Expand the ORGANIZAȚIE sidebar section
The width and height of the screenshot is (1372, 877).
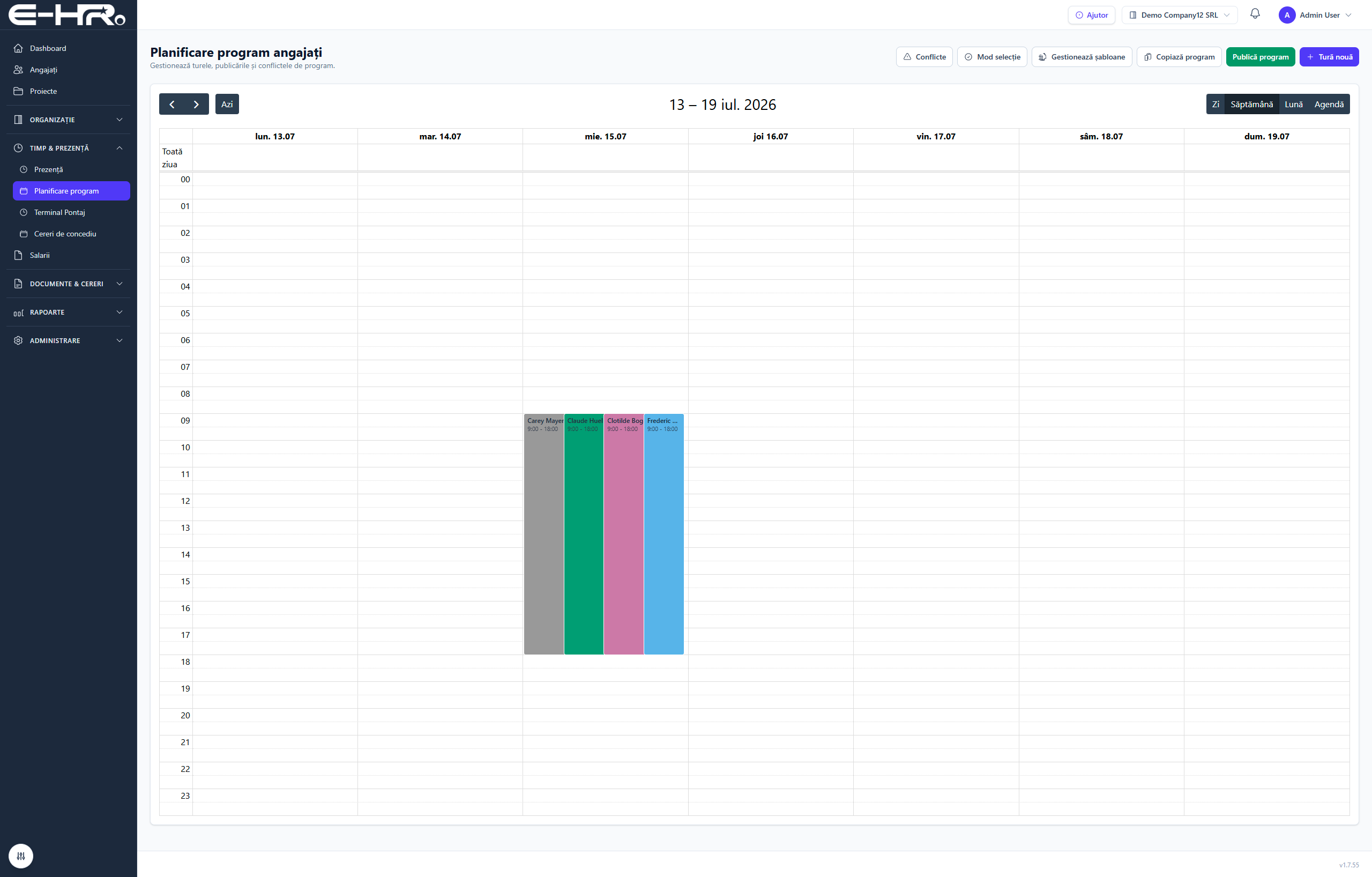[x=69, y=120]
